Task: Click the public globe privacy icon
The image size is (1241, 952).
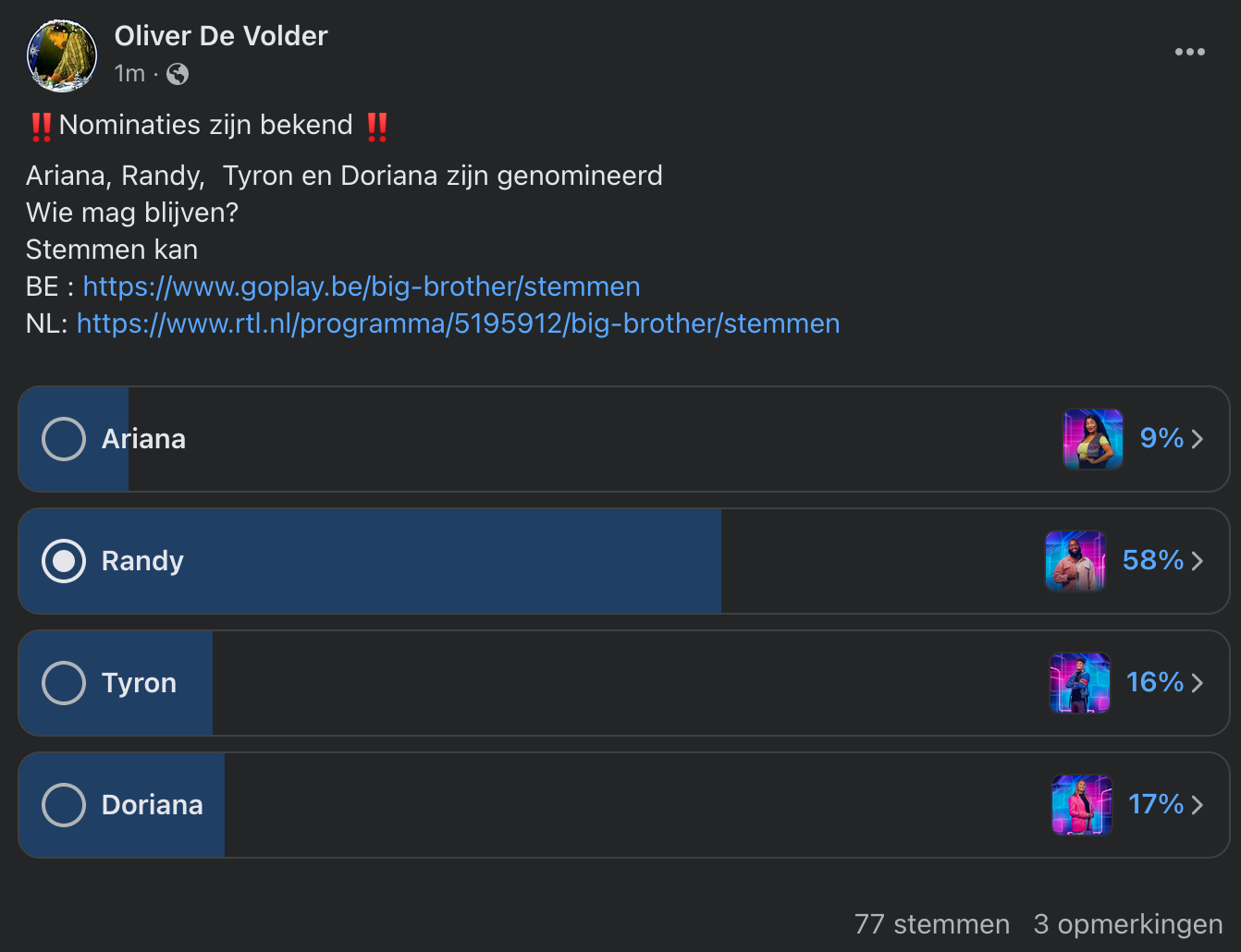Action: 178,74
